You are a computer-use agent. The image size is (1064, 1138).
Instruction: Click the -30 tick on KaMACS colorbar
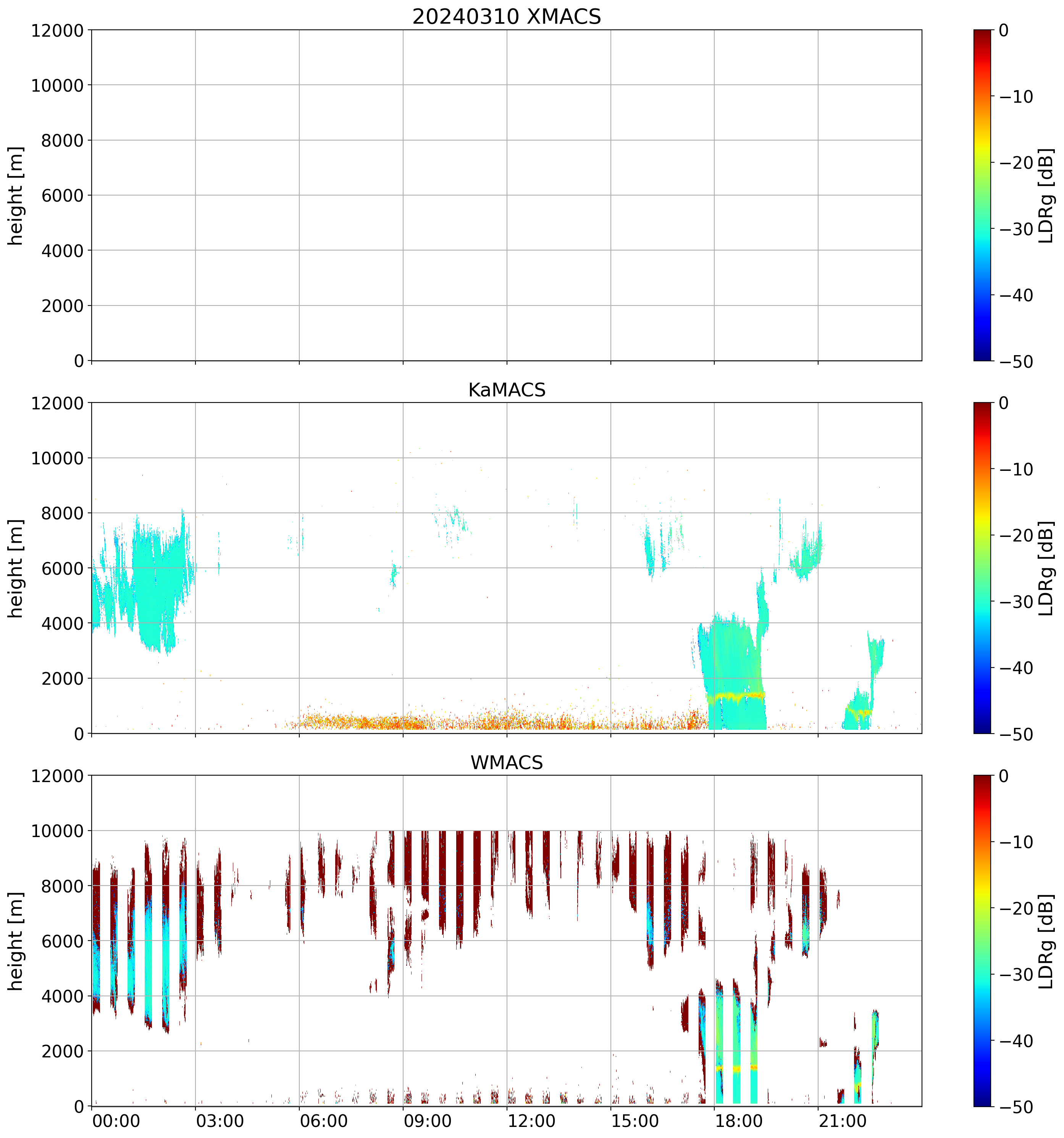(x=1016, y=601)
